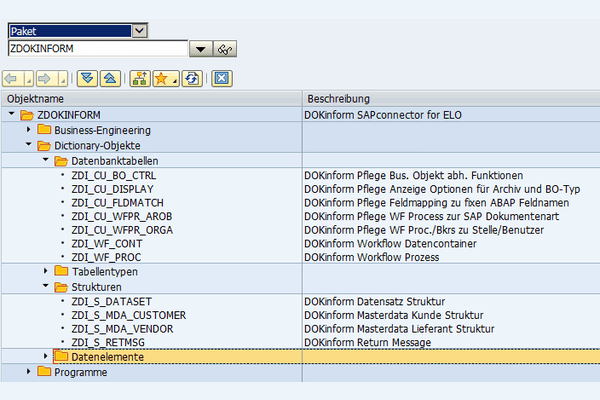Open the ZDOKINFORM input history dropdown
This screenshot has width=600, height=400.
click(x=200, y=49)
